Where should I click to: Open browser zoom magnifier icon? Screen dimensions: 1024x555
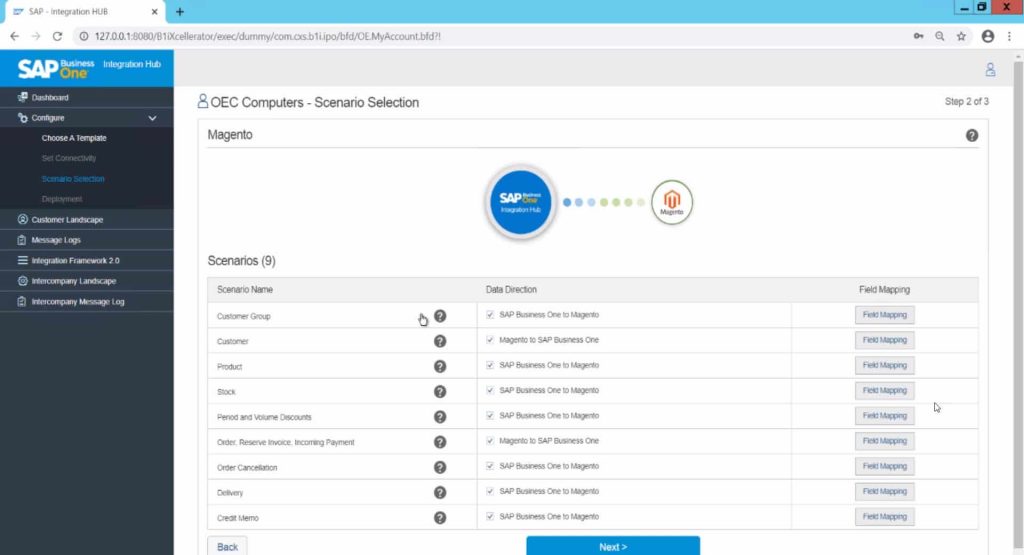940,37
